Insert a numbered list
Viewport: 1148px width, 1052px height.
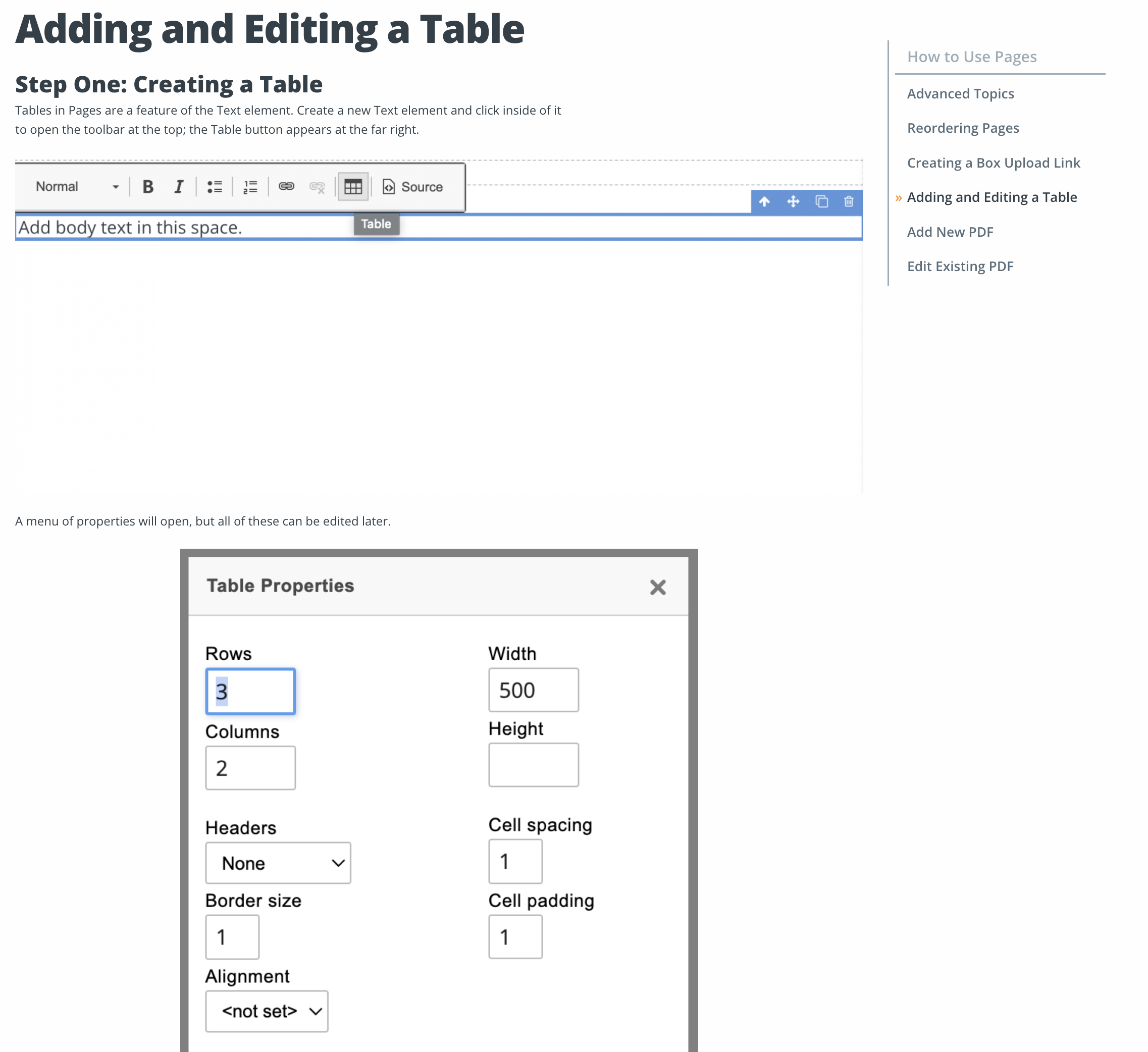pos(250,187)
